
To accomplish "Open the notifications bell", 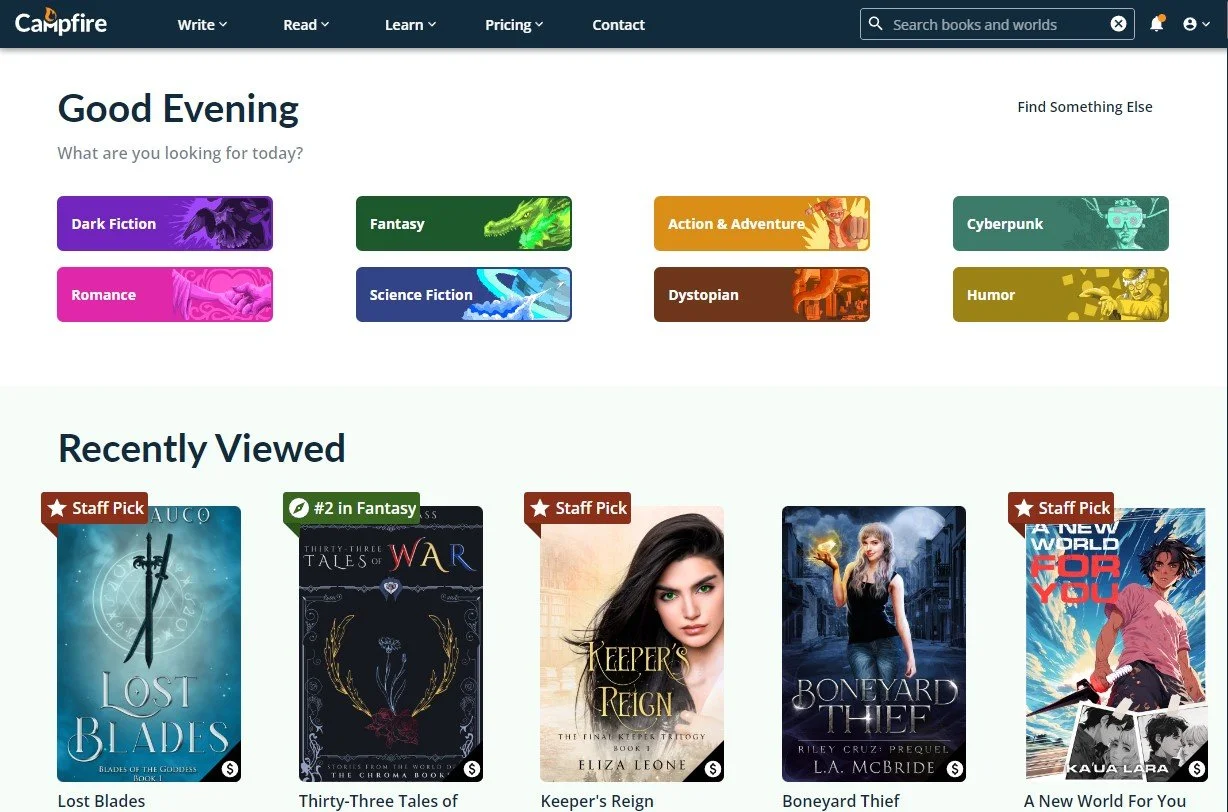I will [x=1157, y=24].
